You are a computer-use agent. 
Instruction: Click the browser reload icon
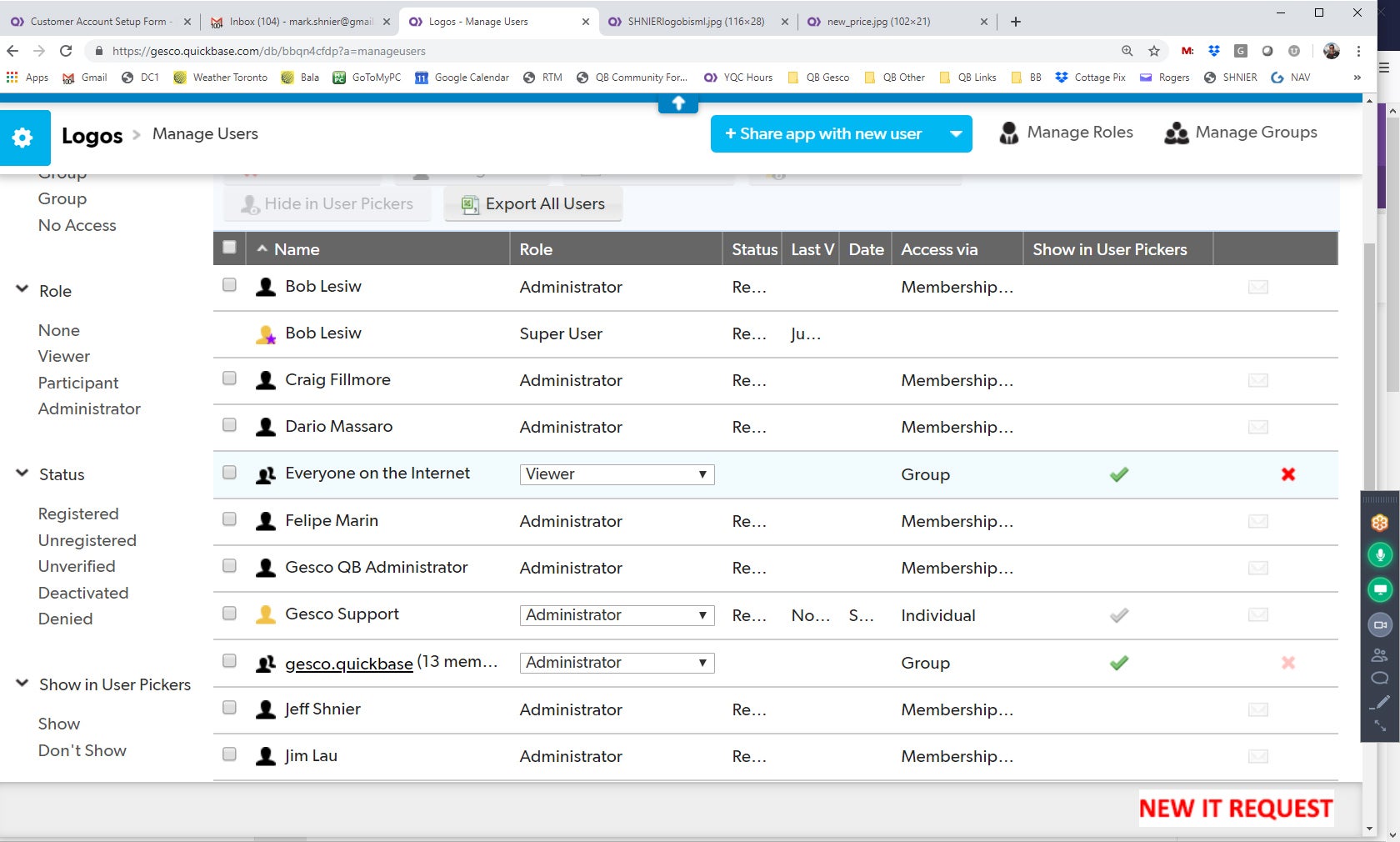tap(66, 51)
